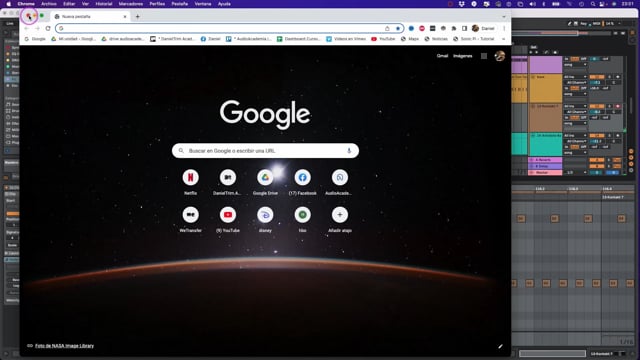Open the WeTransfer shortcut

(191, 215)
